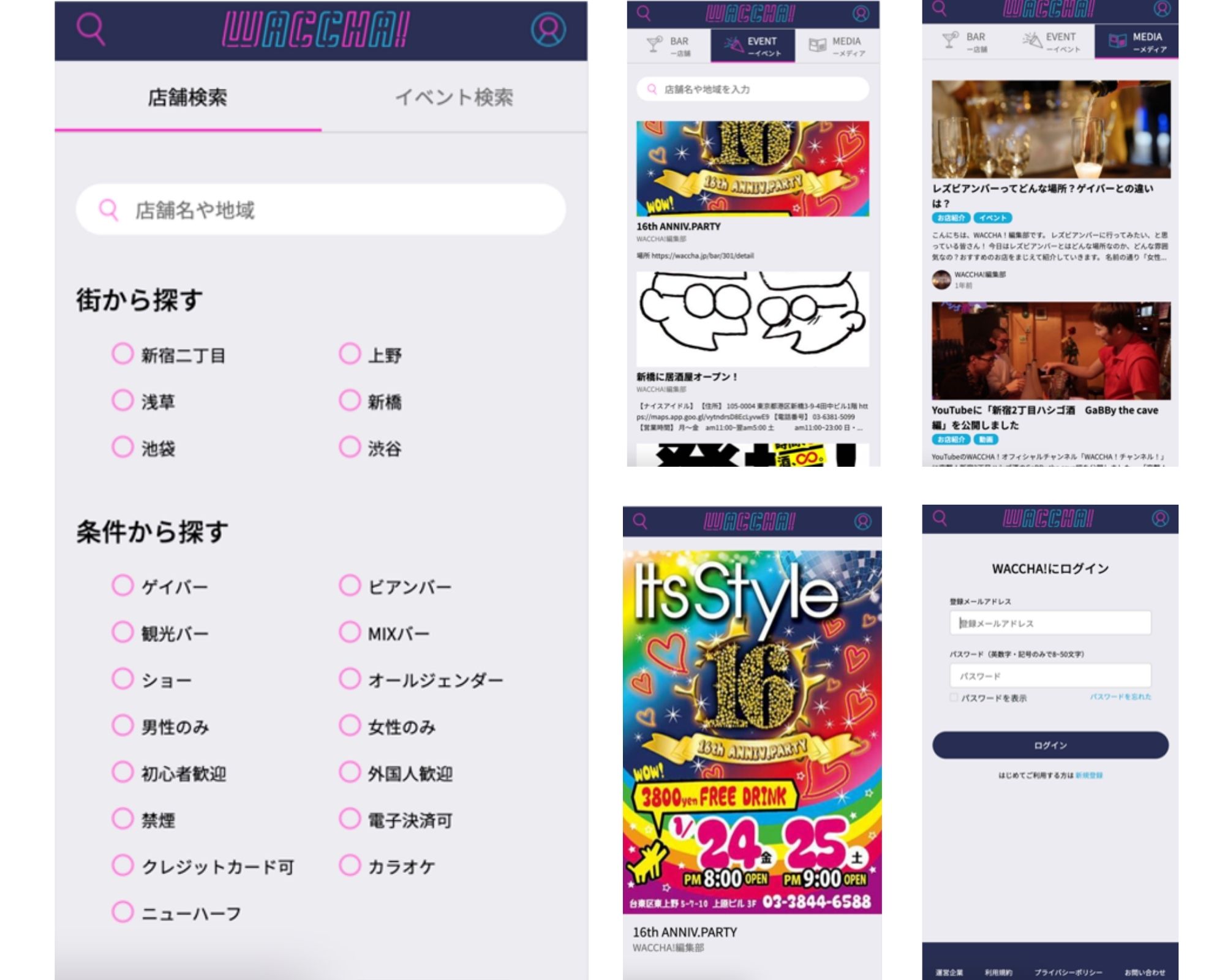Click the WACCHA!編集部 author avatar

tap(941, 279)
